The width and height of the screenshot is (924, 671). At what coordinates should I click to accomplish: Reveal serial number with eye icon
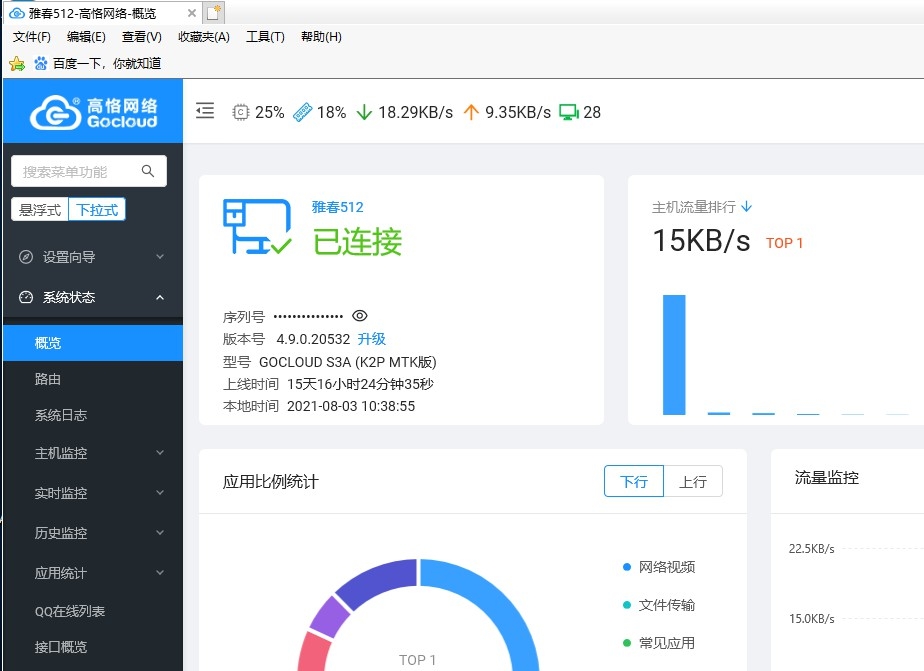click(x=360, y=316)
